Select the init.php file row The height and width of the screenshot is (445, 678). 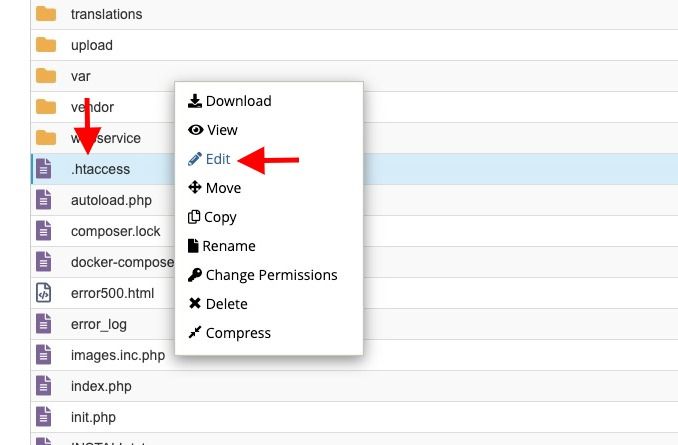point(354,417)
